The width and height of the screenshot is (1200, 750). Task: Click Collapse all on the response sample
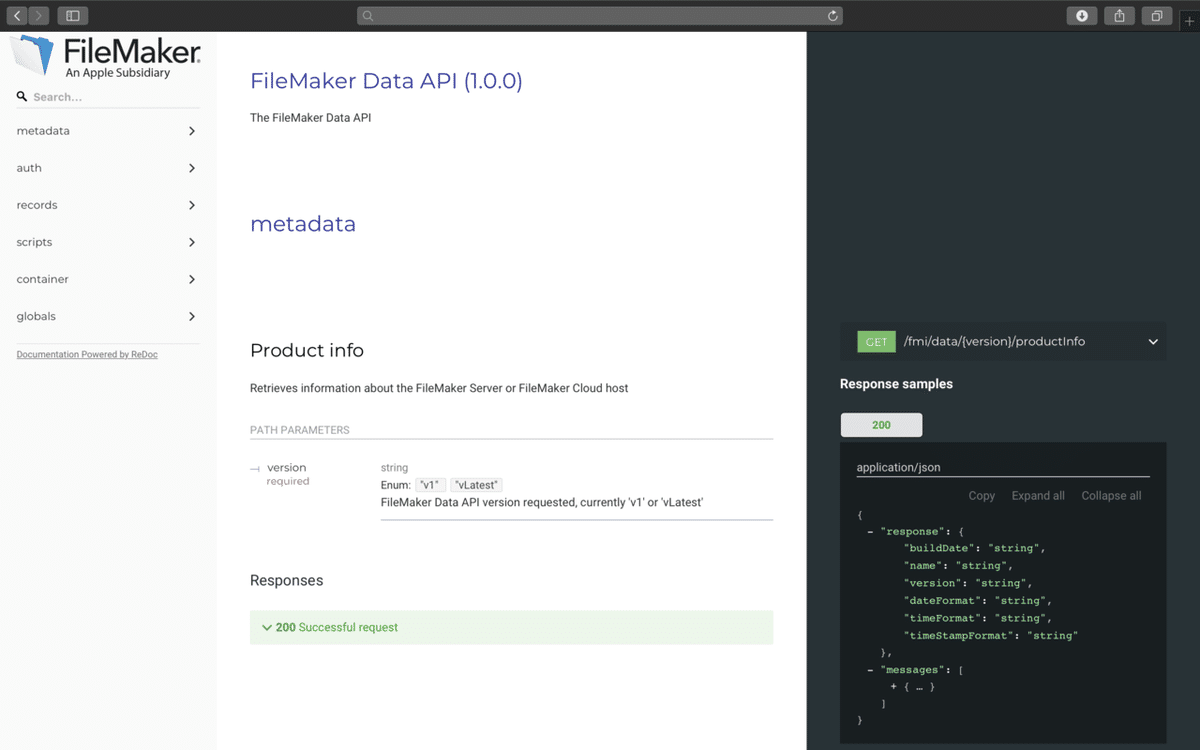pos(1111,495)
